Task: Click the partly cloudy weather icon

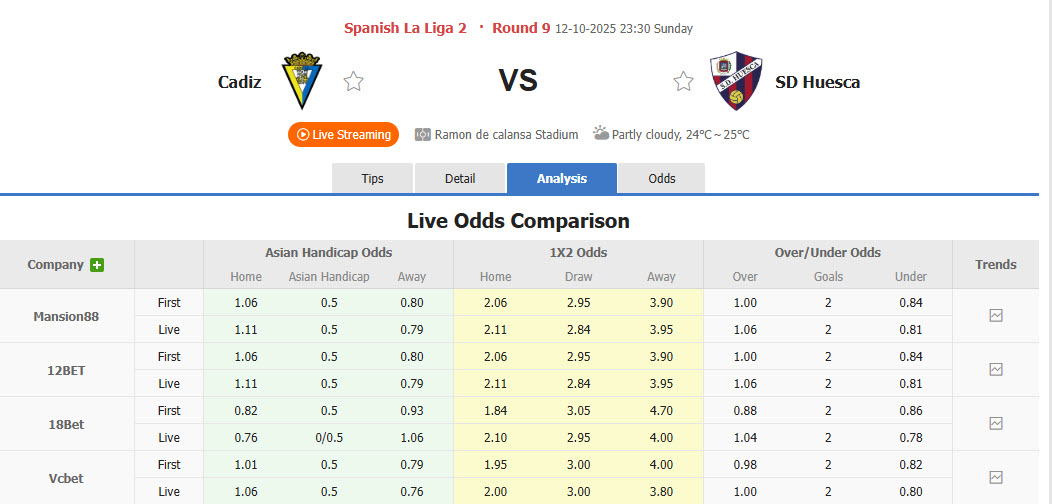Action: [x=600, y=133]
